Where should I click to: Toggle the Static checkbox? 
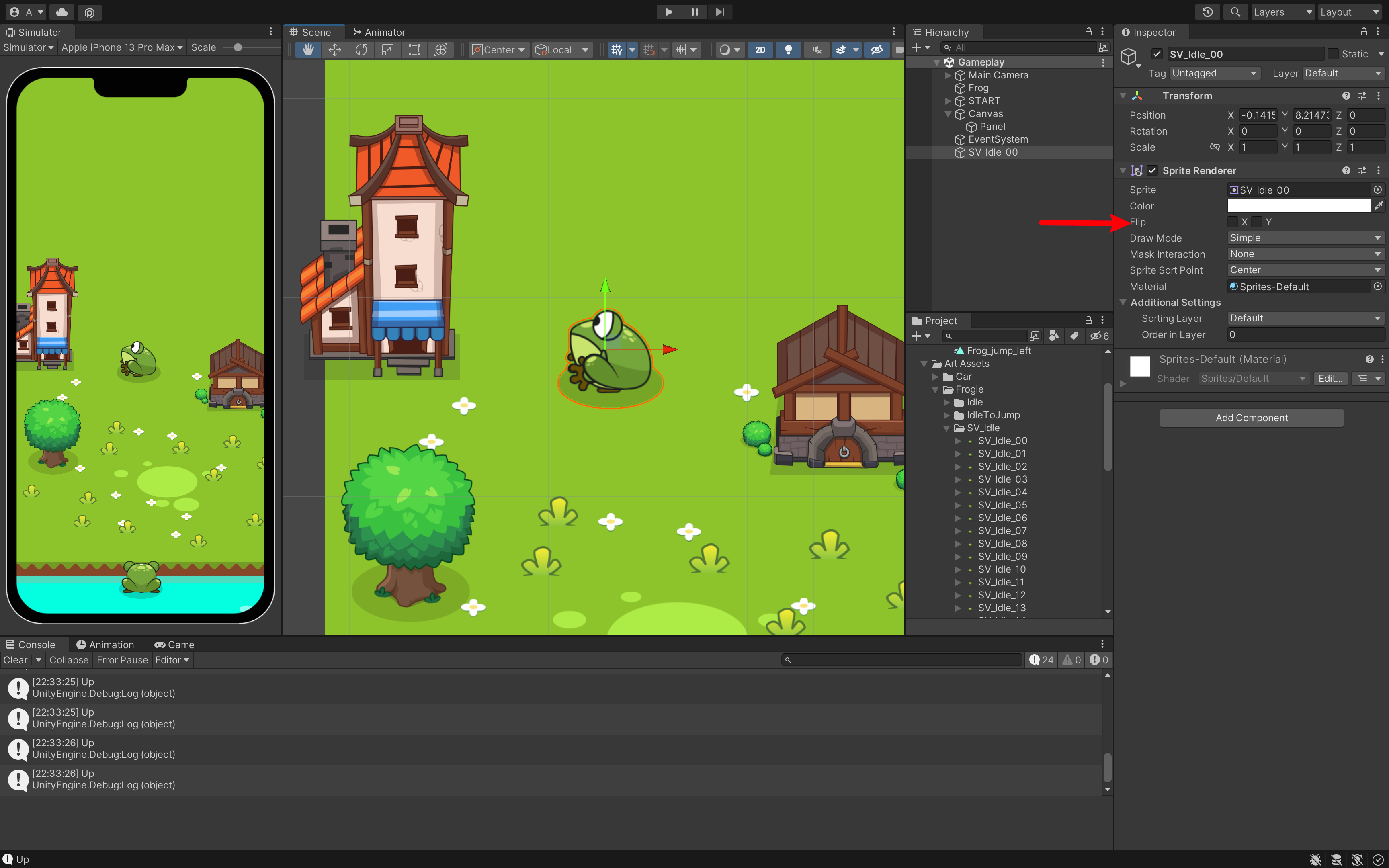click(1334, 54)
